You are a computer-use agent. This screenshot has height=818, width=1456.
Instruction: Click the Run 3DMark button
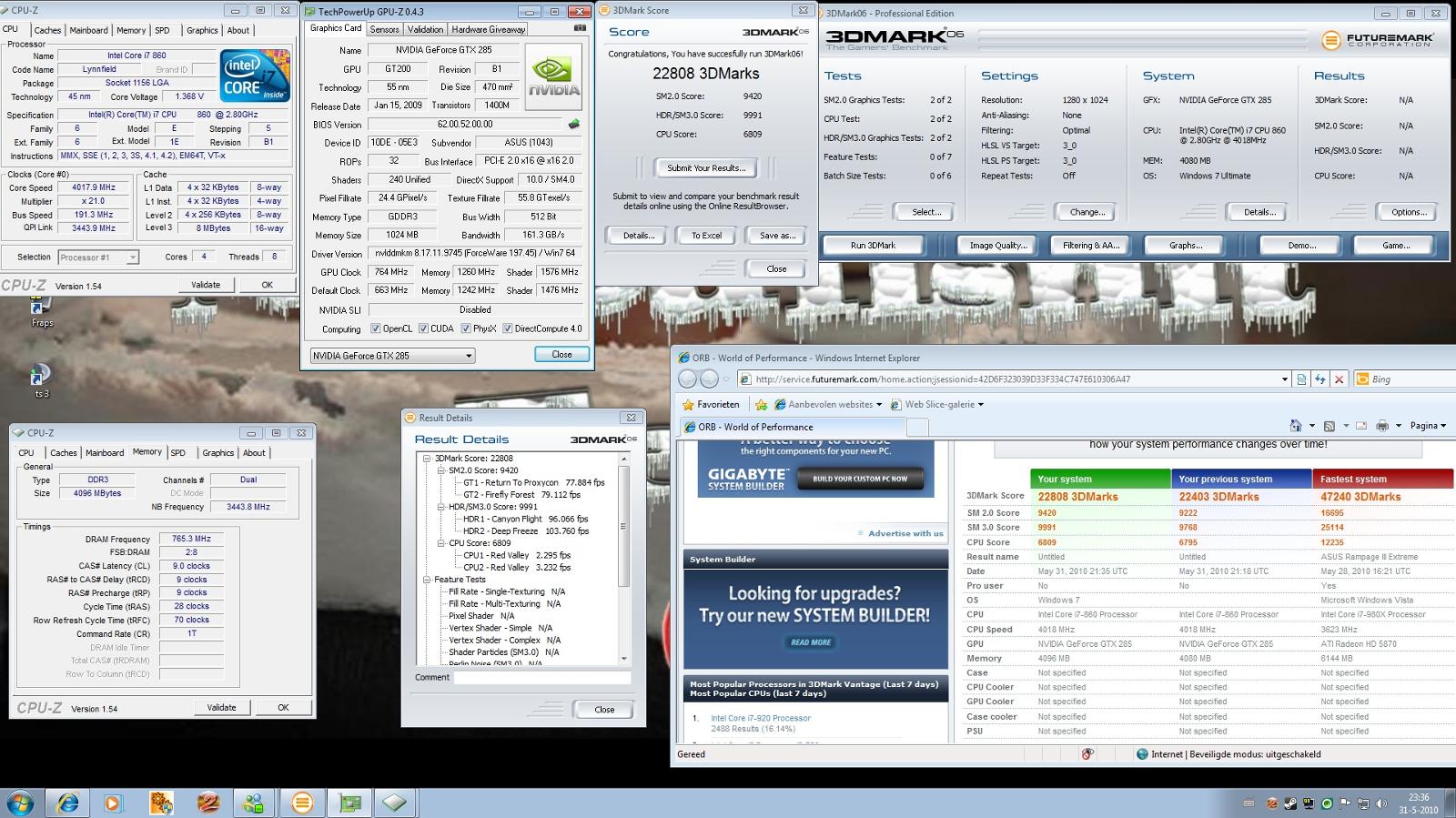(873, 245)
